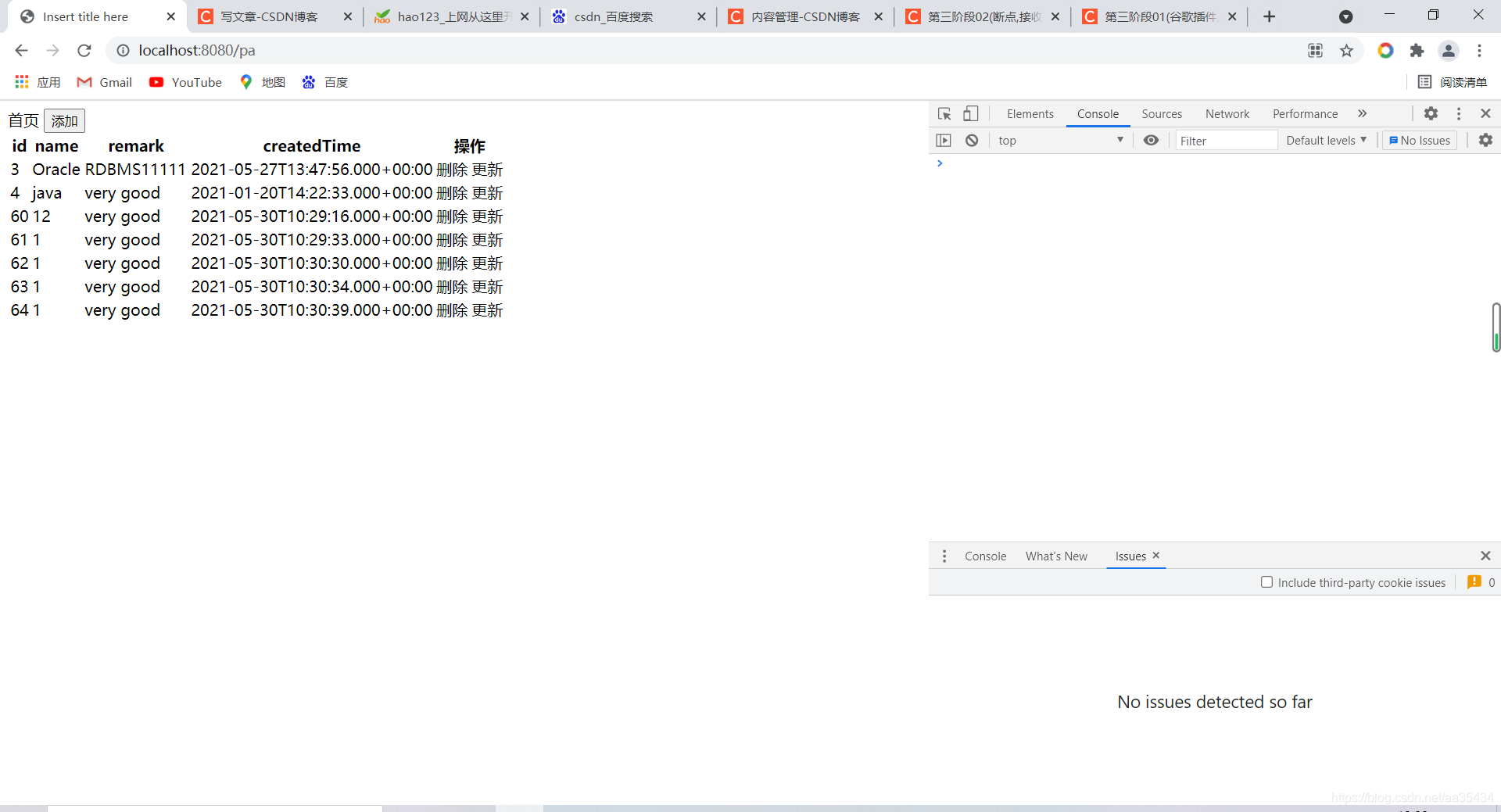Update the row with id 60
1501x812 pixels.
487,216
